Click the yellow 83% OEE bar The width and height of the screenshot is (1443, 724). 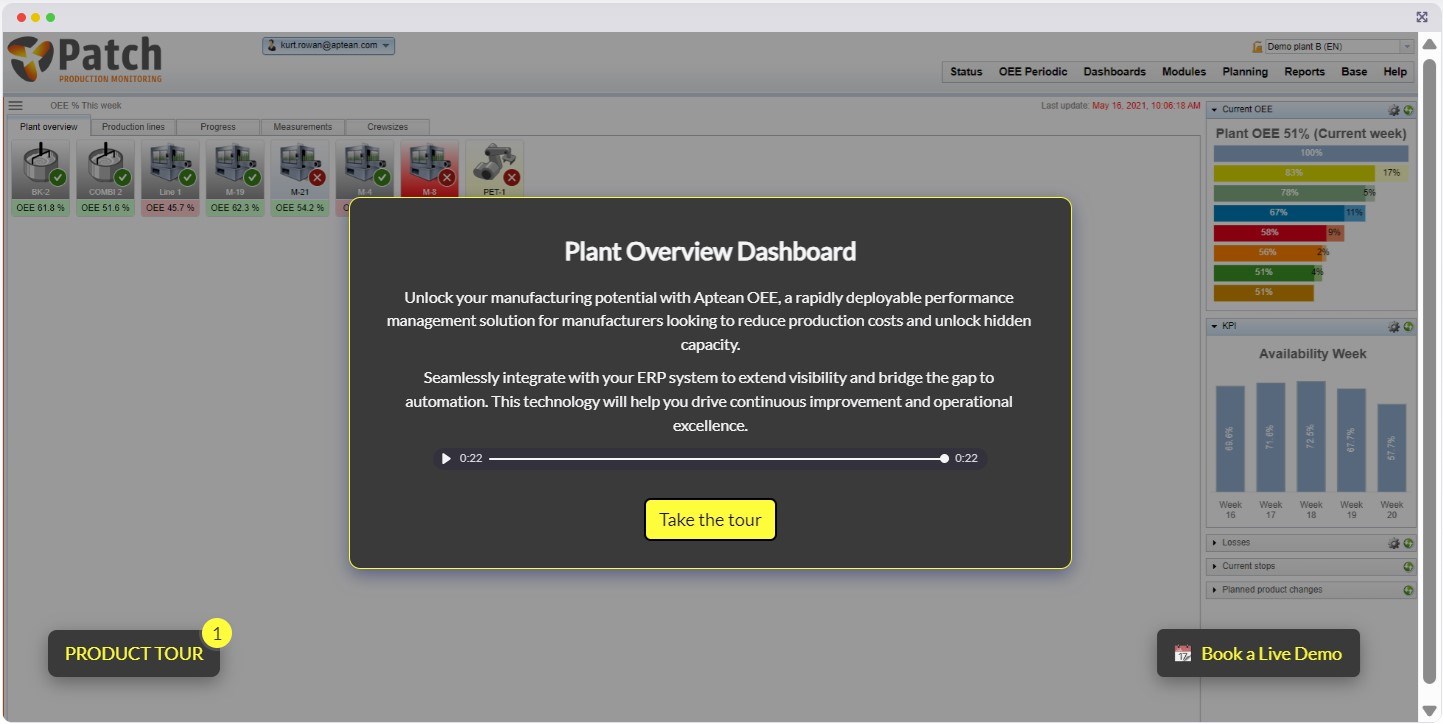(x=1294, y=173)
